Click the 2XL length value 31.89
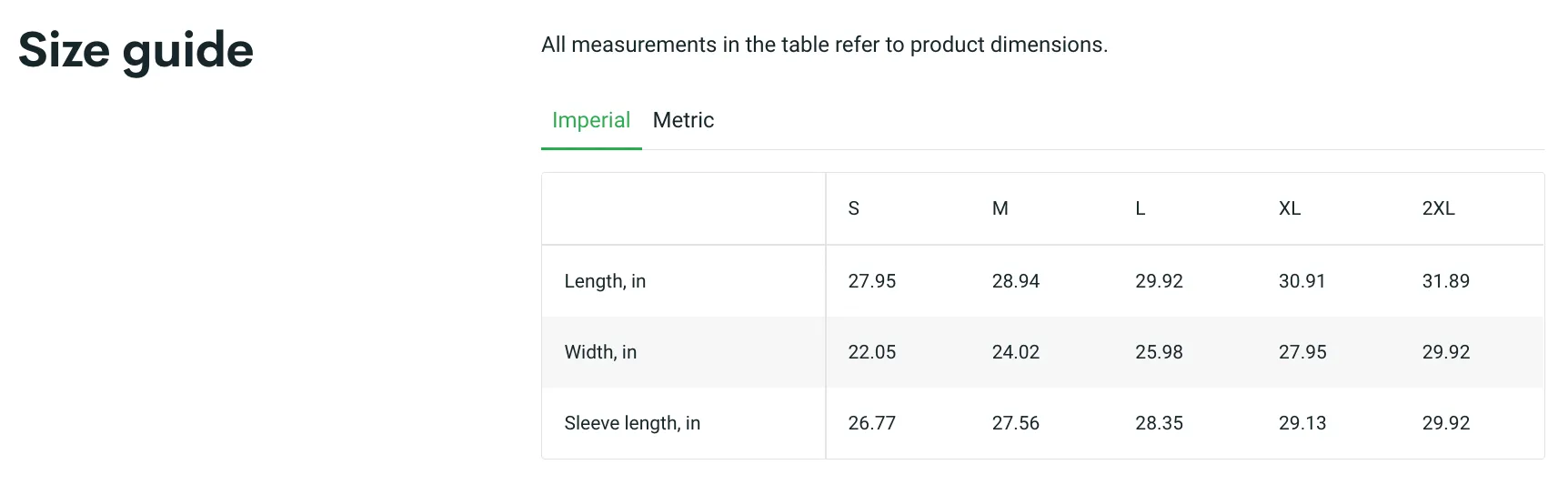The width and height of the screenshot is (1568, 495). (1446, 281)
